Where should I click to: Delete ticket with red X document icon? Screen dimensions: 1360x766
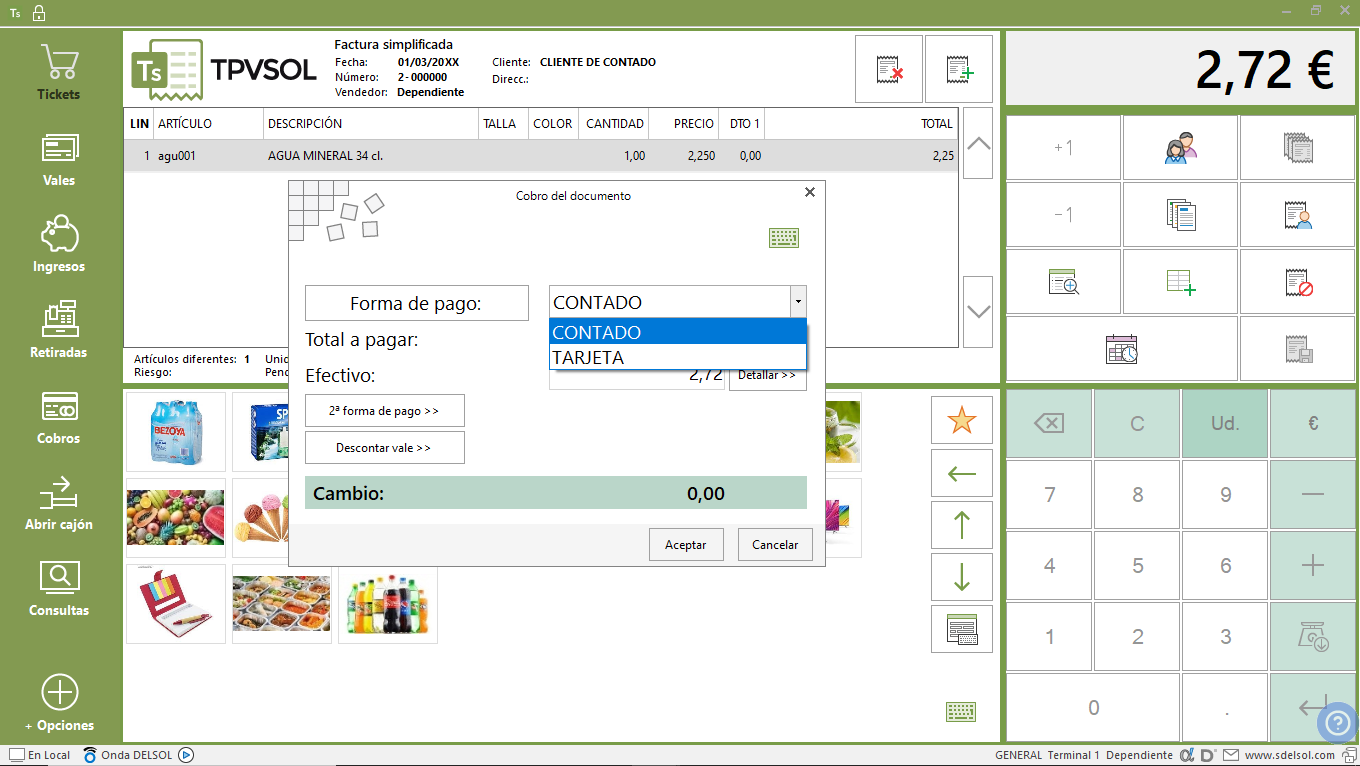(889, 69)
